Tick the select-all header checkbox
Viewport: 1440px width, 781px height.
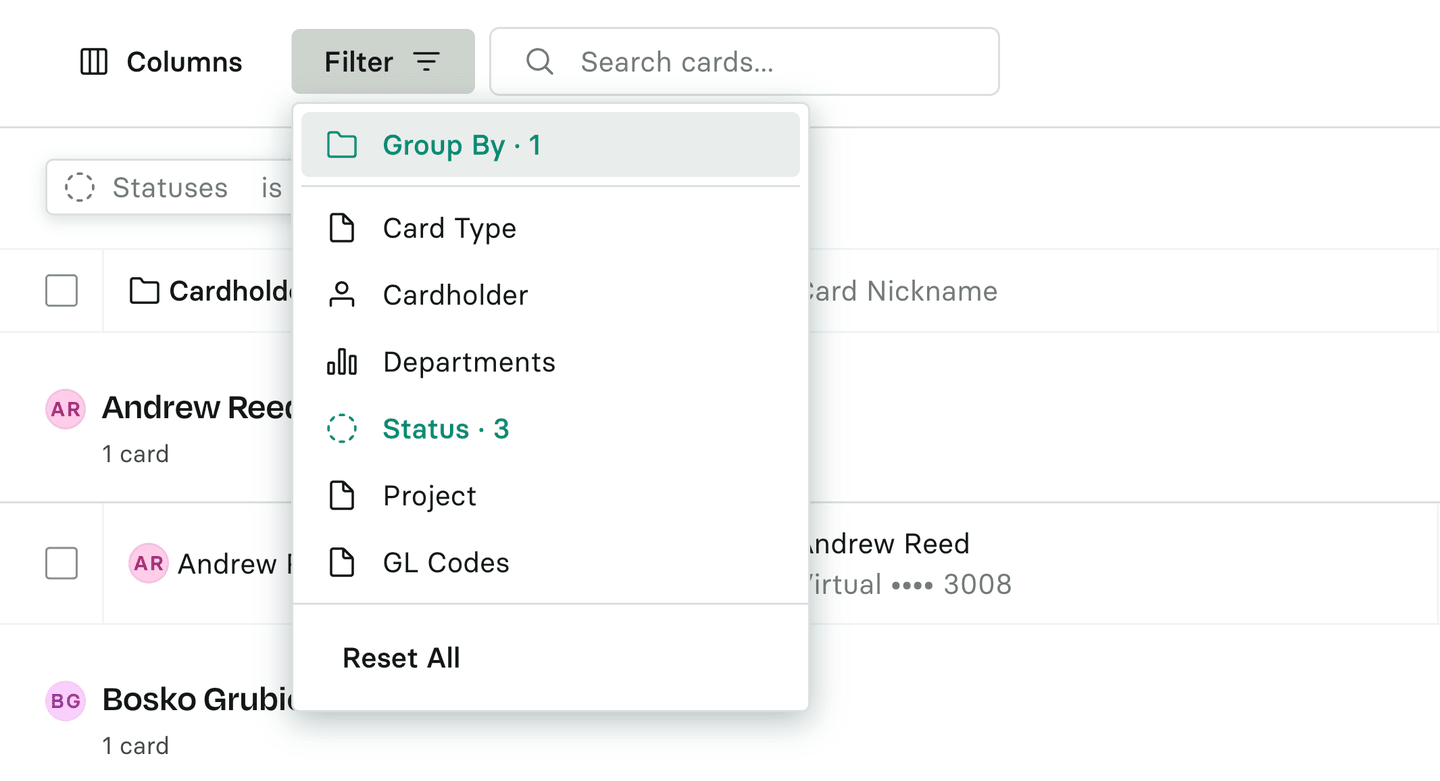click(62, 291)
